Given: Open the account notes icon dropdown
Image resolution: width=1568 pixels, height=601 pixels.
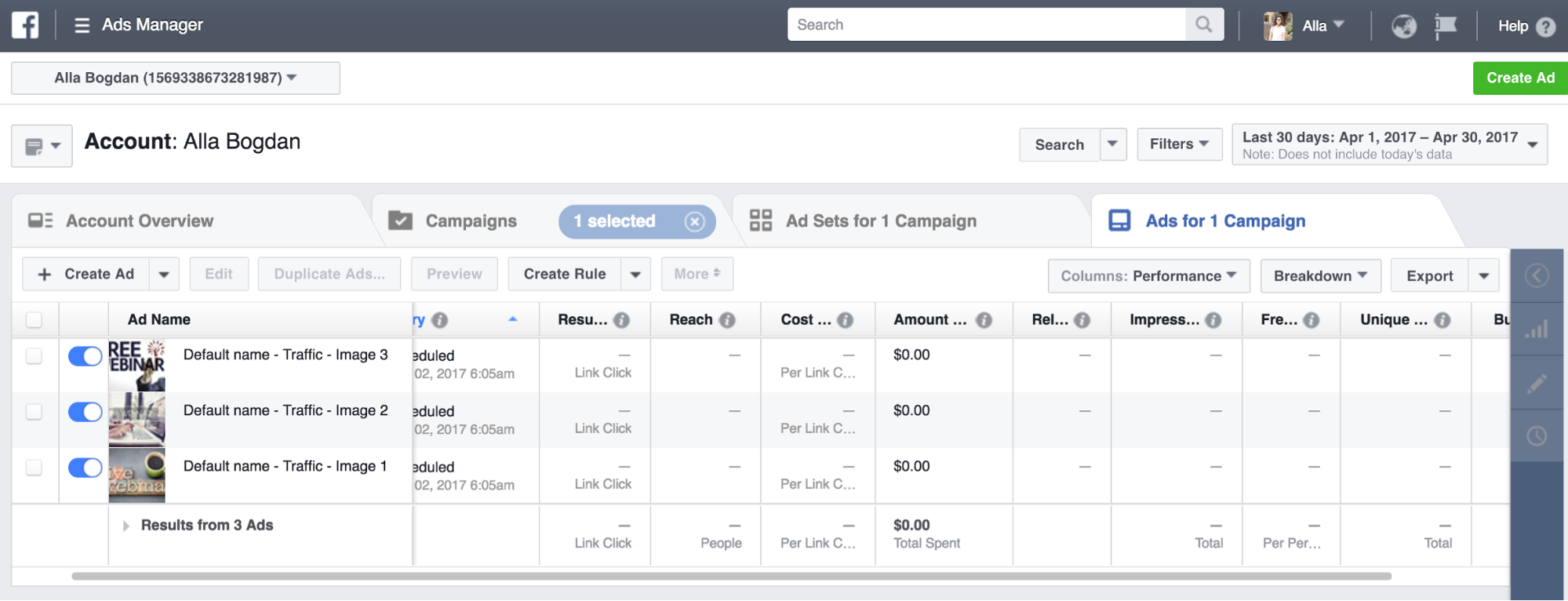Looking at the screenshot, I should tap(42, 146).
